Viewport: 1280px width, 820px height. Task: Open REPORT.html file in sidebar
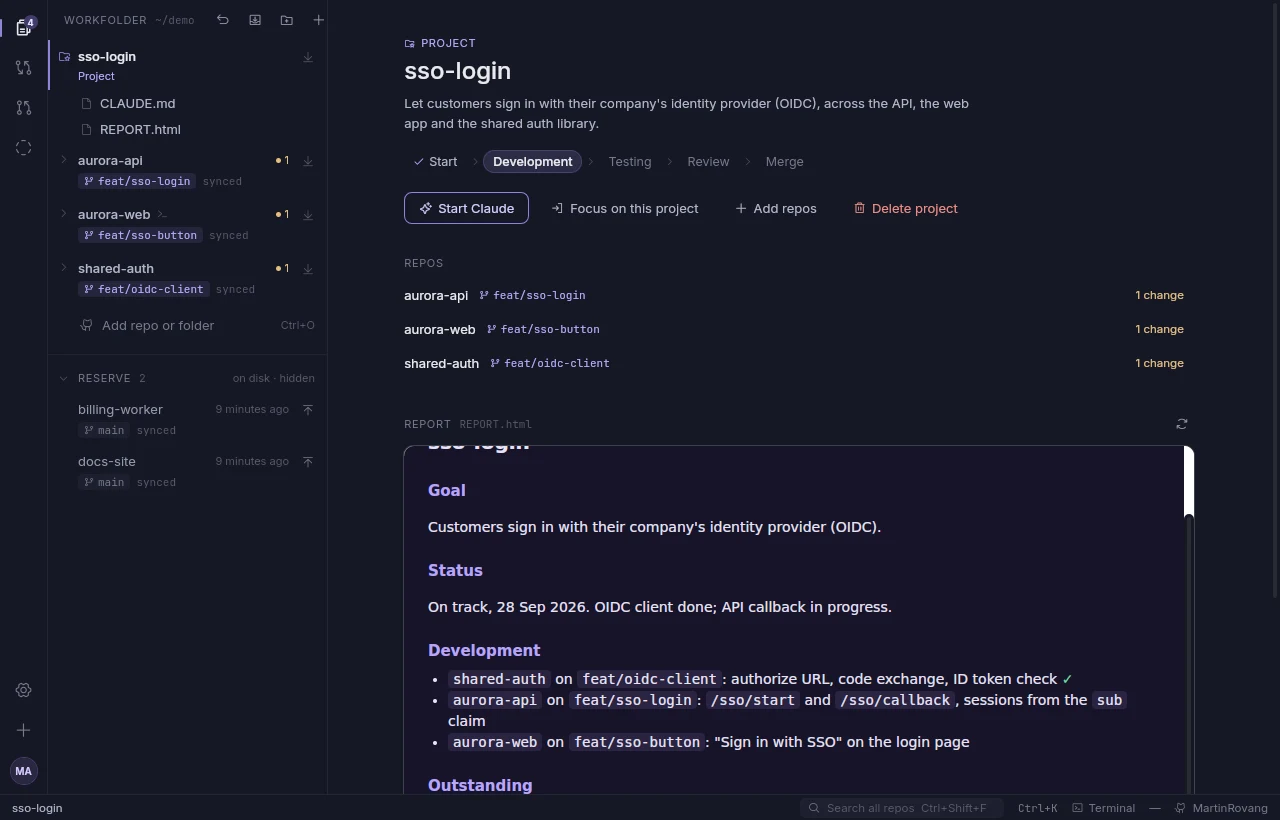[140, 129]
